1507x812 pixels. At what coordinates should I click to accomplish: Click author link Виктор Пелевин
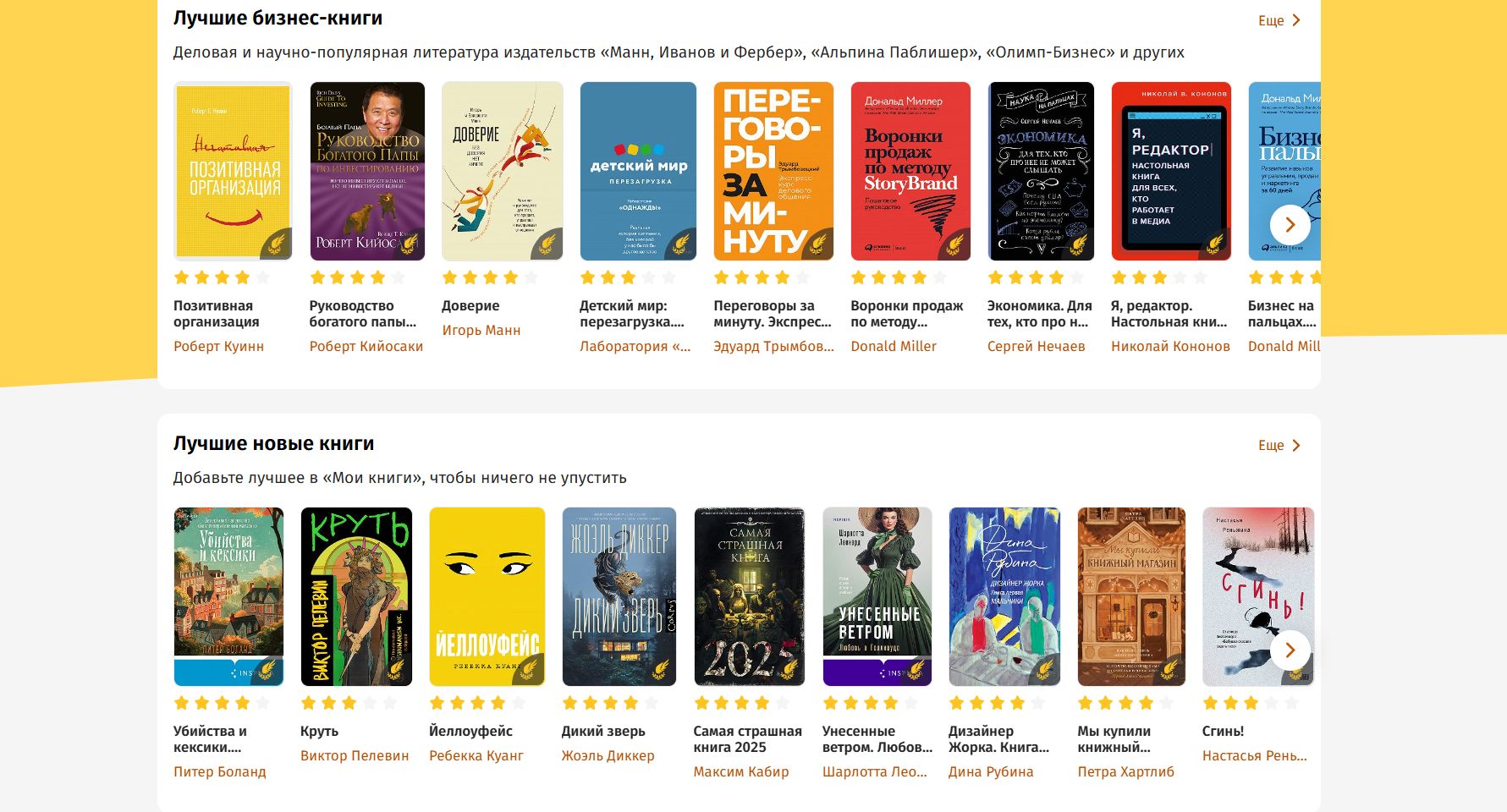pos(355,755)
